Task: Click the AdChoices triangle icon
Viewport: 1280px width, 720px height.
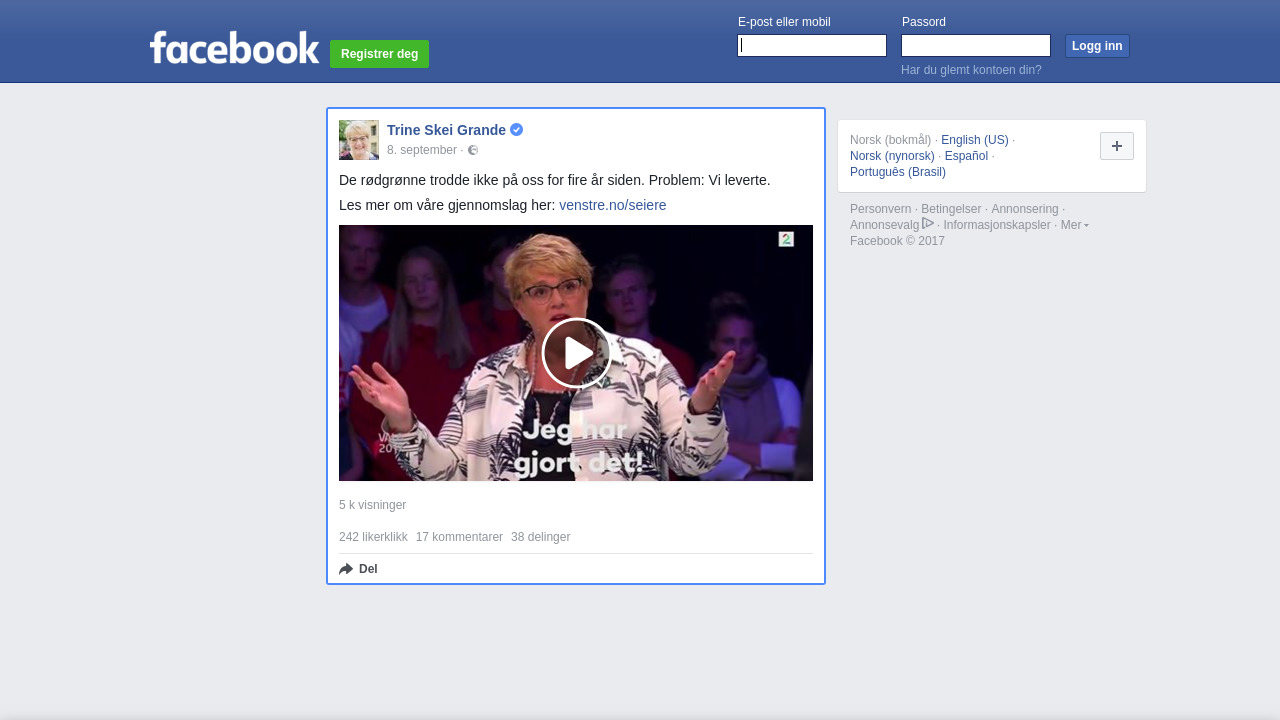Action: click(928, 223)
